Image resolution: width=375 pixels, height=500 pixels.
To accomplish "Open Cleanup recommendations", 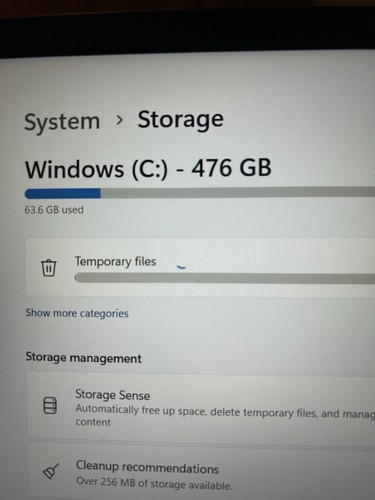I will (201, 473).
